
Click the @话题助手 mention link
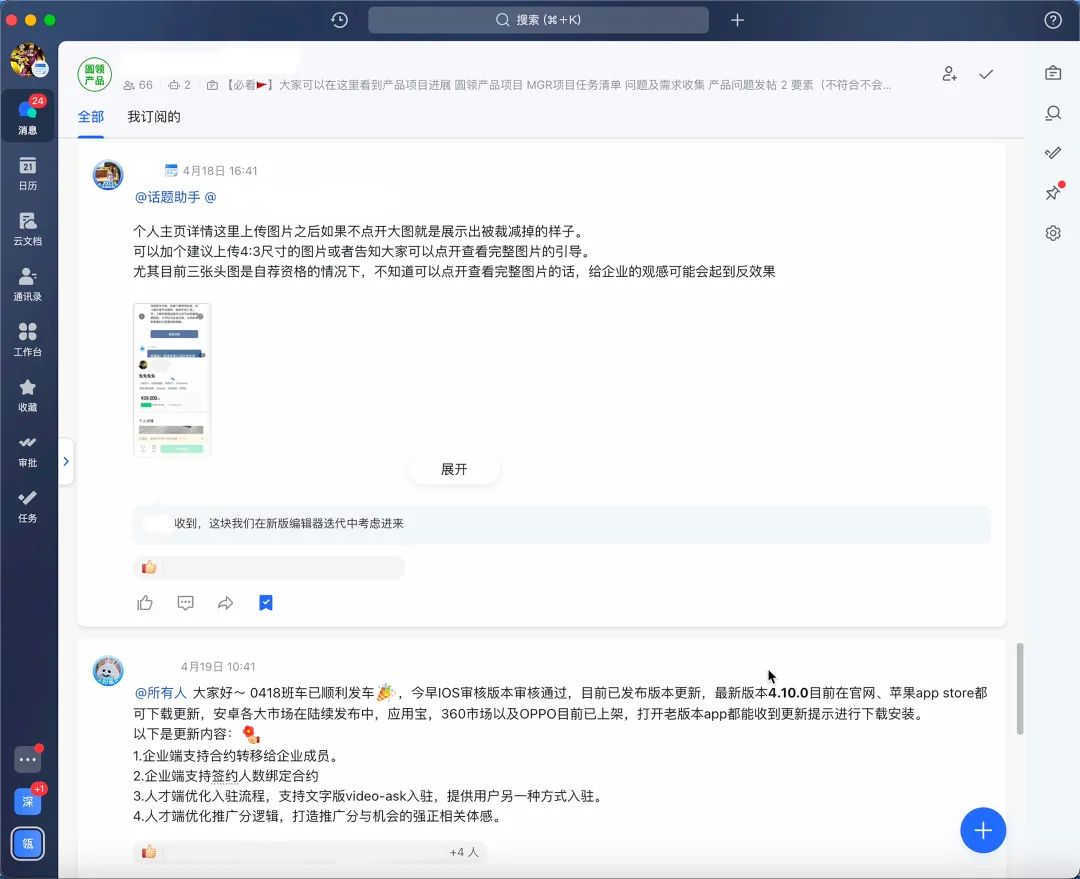pos(167,197)
